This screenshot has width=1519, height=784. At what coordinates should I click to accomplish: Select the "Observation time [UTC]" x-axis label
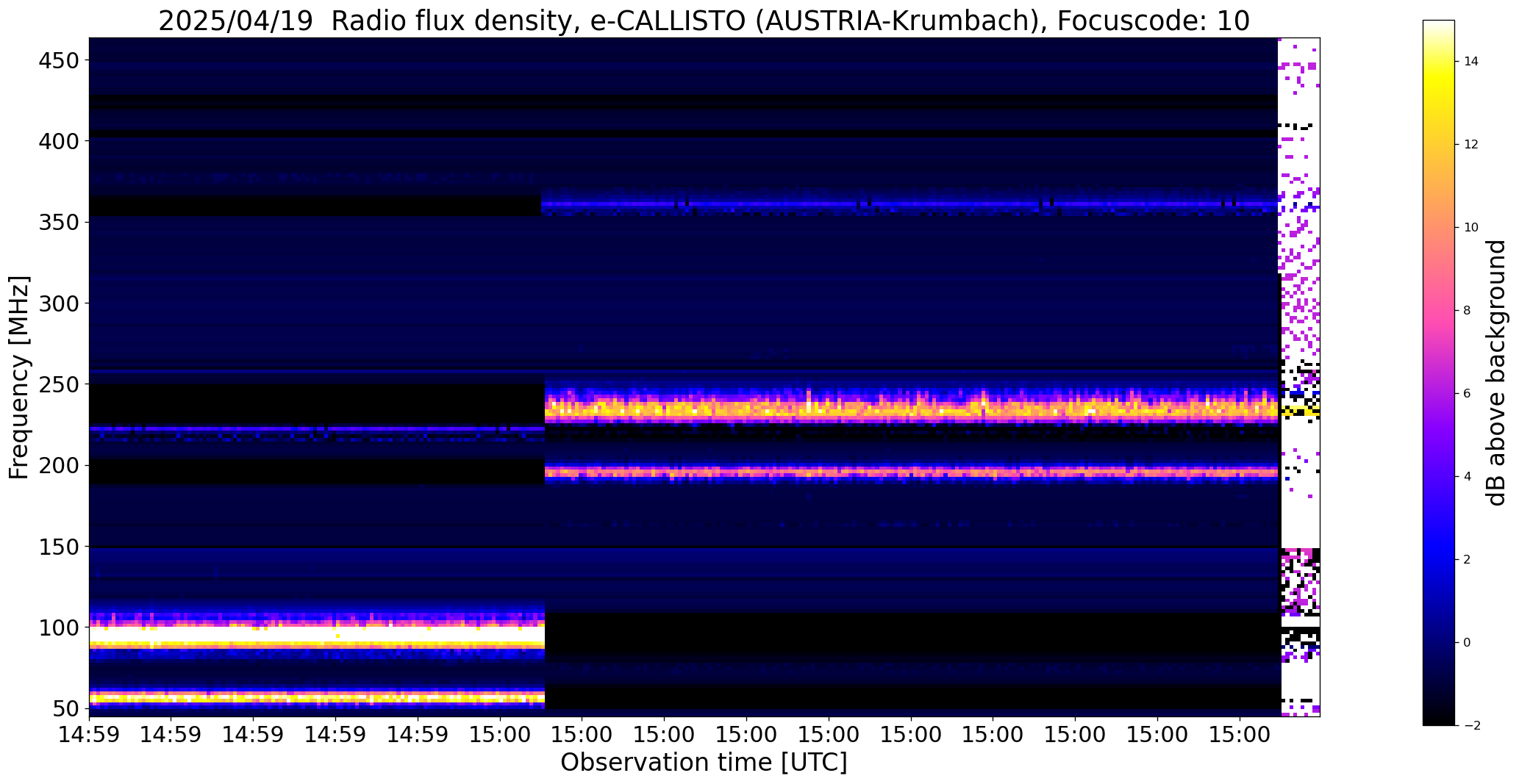704,762
